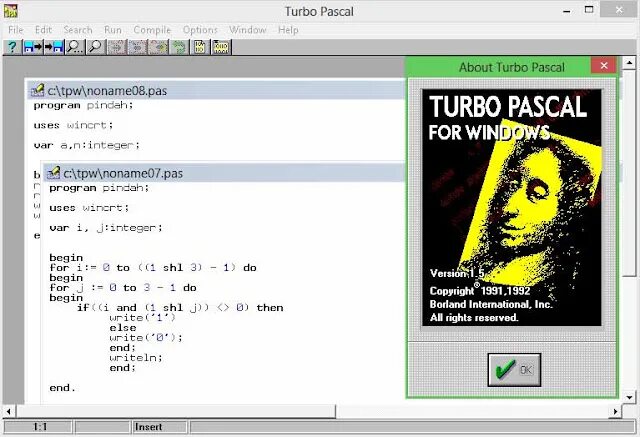Screen dimensions: 640x437
Task: Open the Help menu
Action: pos(288,30)
